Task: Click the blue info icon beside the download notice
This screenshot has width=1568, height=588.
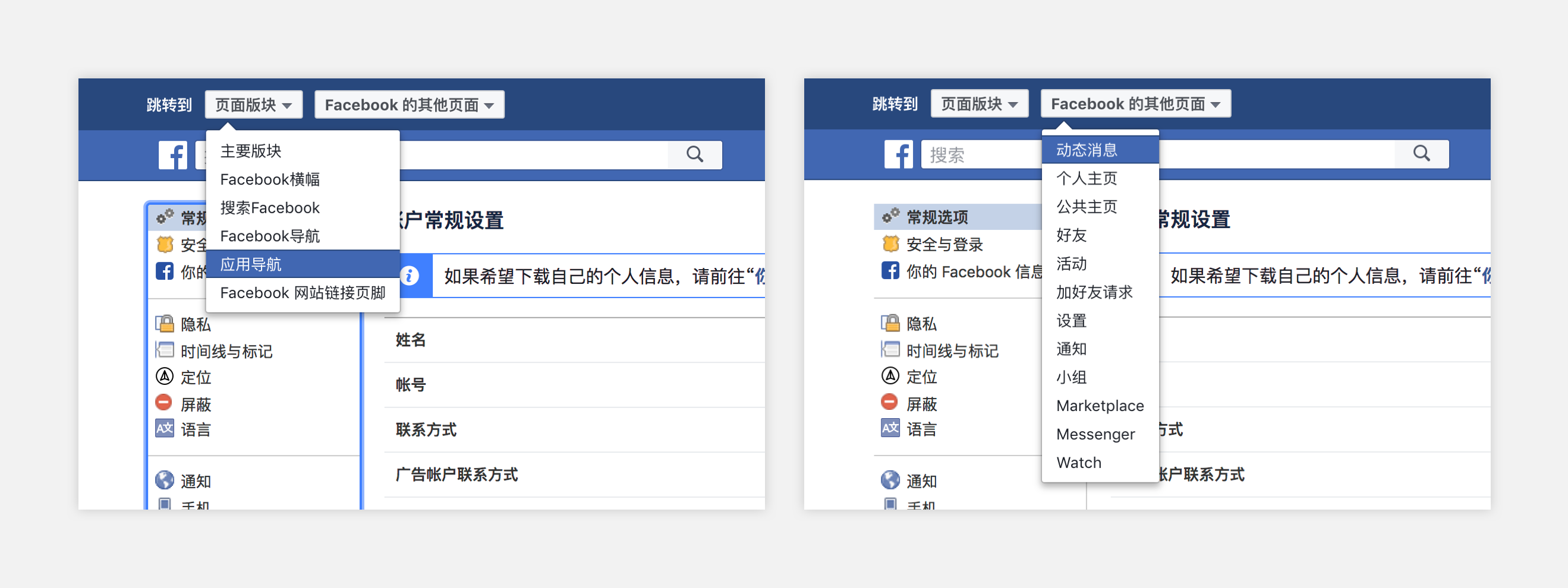Action: tap(410, 276)
